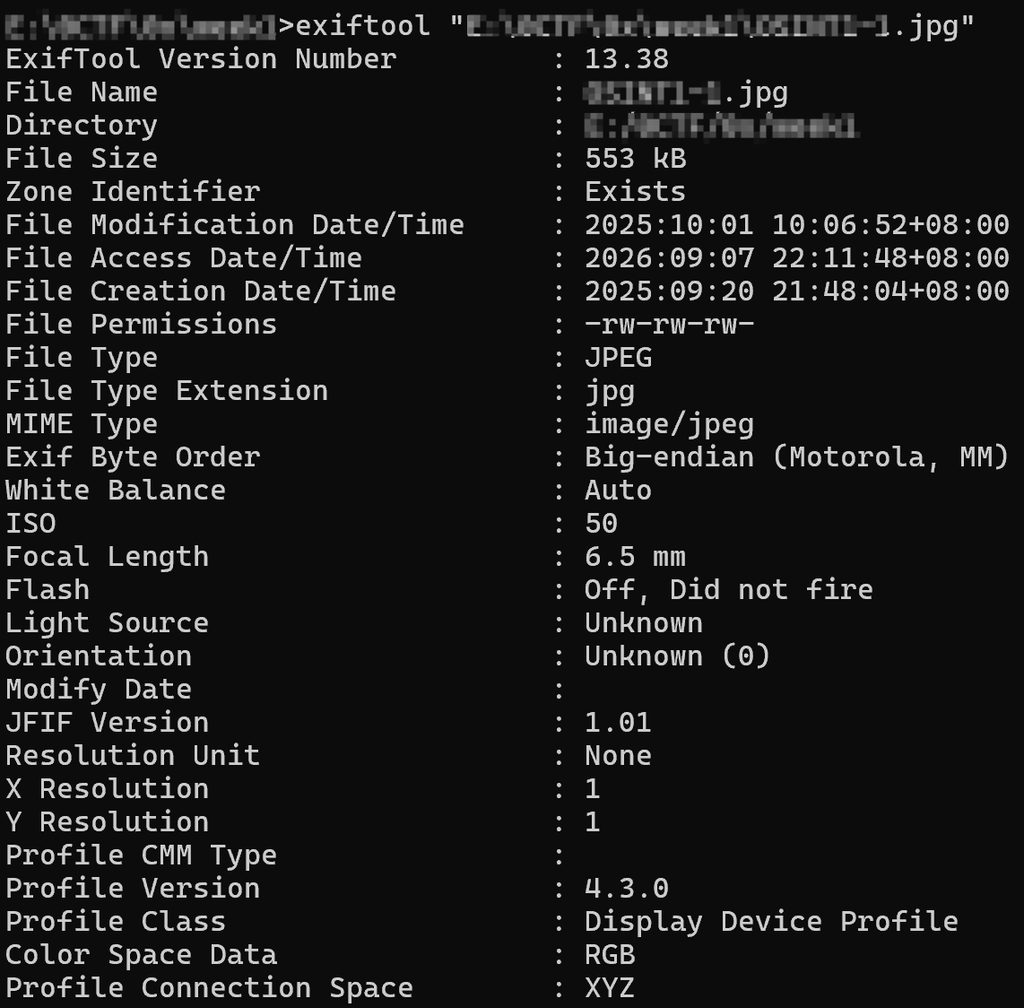
Task: Click the Profile Version 4.3.0 value
Action: [x=626, y=889]
